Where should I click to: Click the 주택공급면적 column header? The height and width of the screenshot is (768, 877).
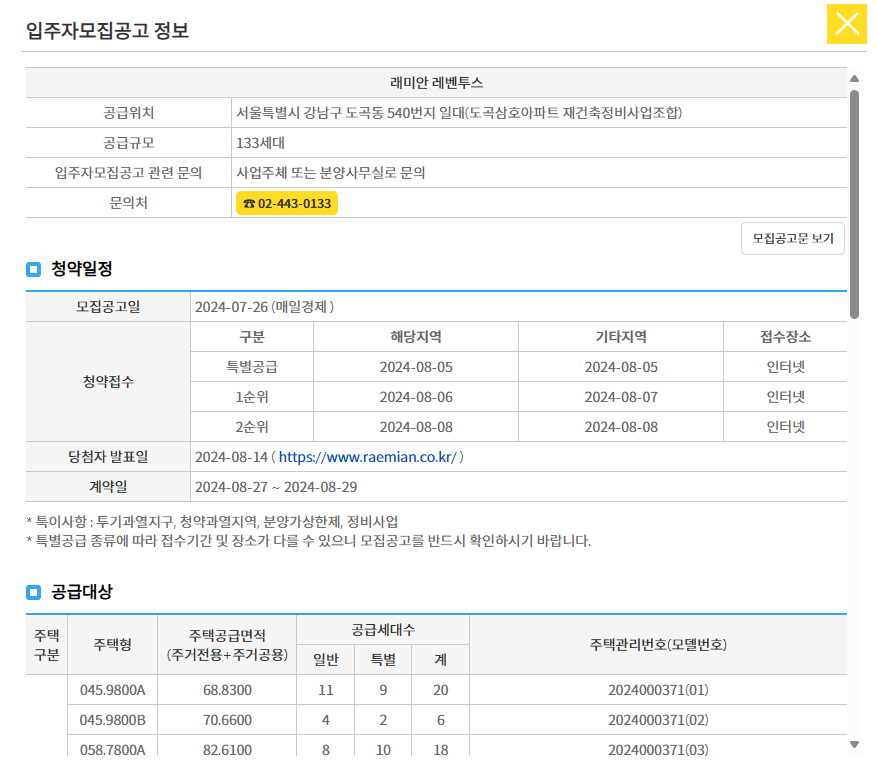(x=227, y=645)
